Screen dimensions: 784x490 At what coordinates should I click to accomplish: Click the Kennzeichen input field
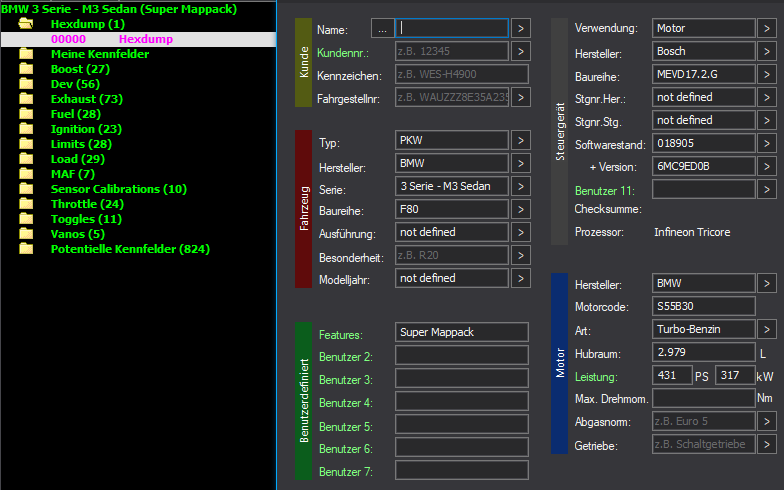pyautogui.click(x=462, y=74)
